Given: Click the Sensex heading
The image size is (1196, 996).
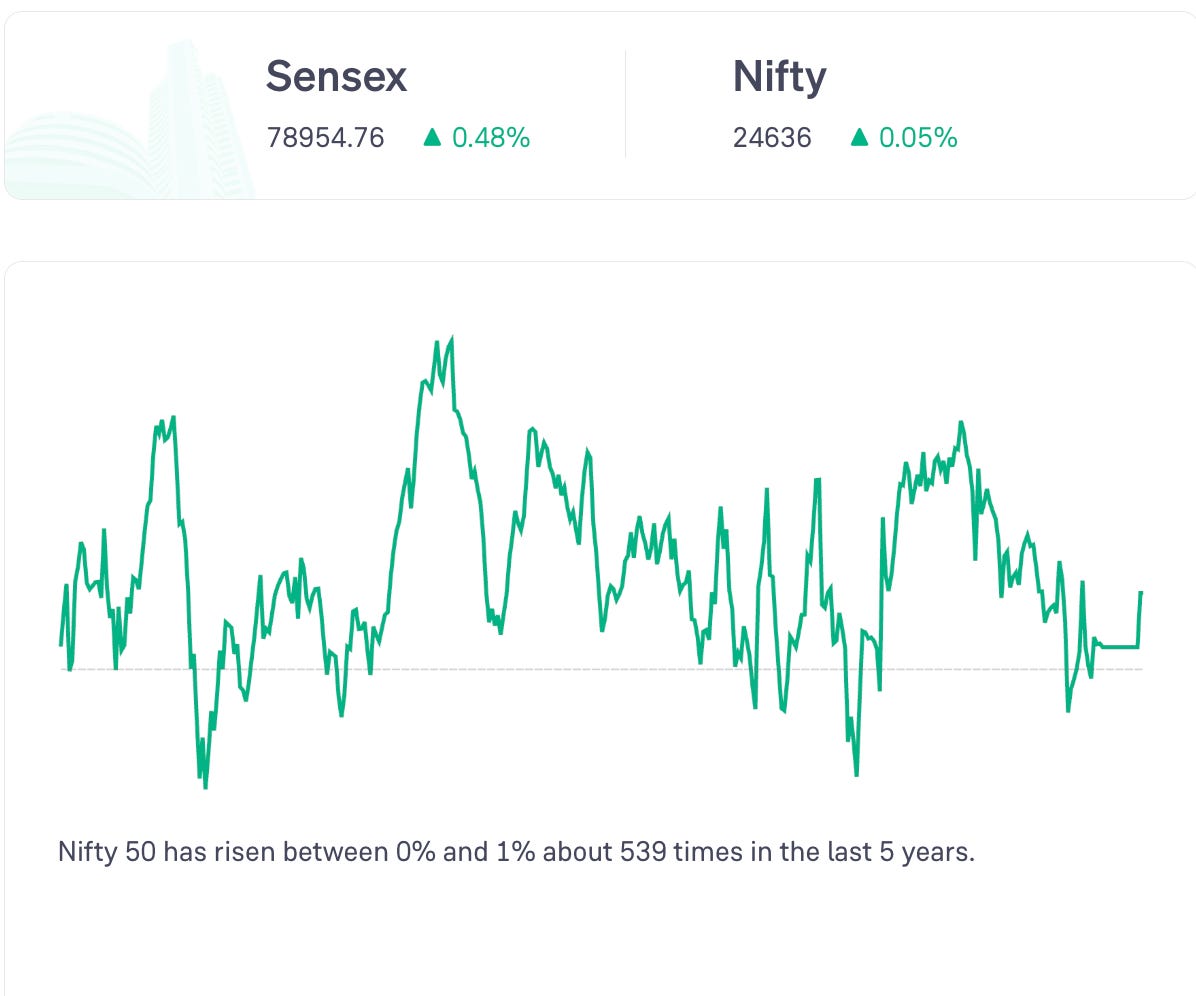Looking at the screenshot, I should 336,76.
